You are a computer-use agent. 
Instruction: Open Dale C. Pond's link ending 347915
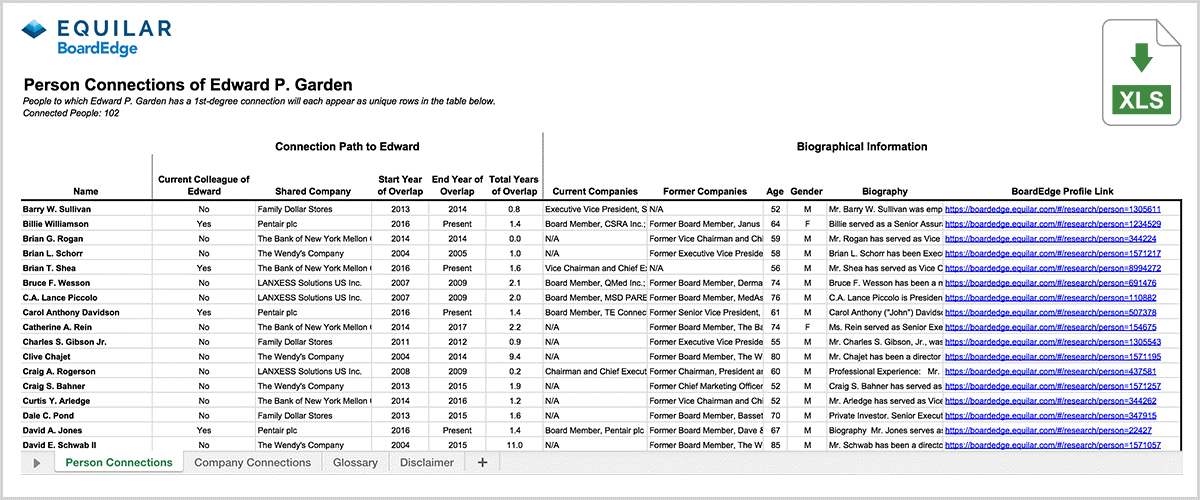pyautogui.click(x=1050, y=415)
